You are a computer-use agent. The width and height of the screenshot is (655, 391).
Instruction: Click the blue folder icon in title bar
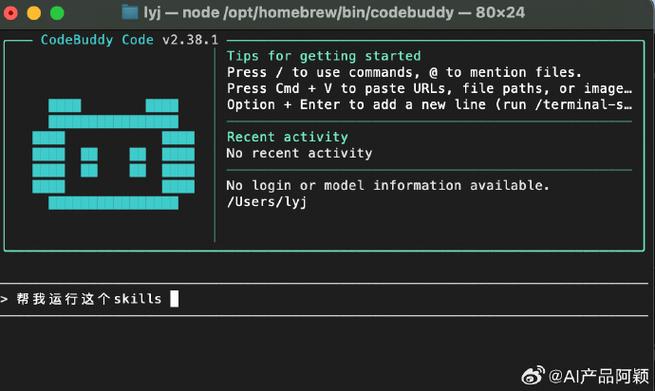[130, 13]
